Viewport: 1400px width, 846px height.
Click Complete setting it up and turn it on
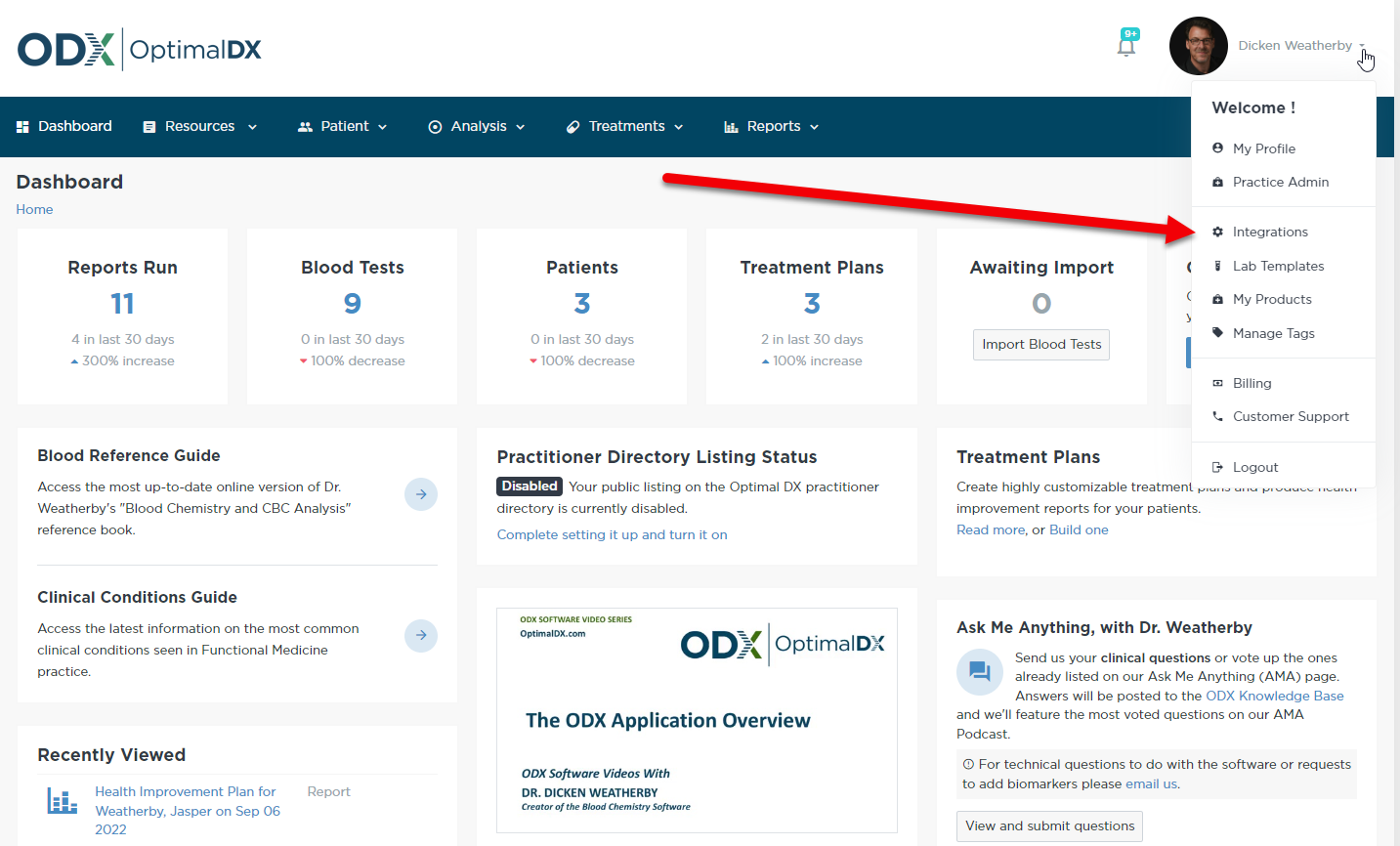tap(612, 534)
